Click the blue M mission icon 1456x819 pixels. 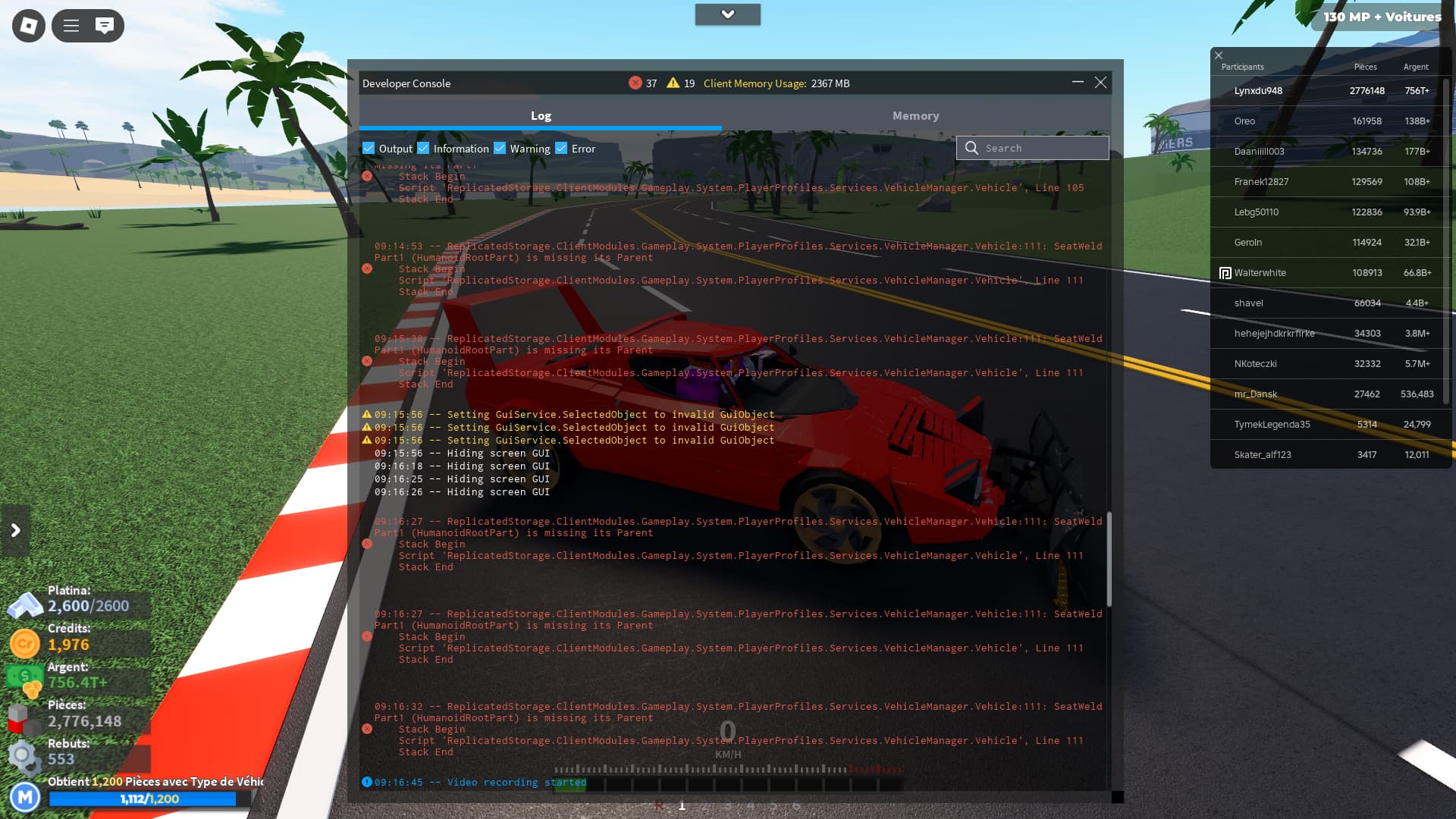click(x=25, y=797)
